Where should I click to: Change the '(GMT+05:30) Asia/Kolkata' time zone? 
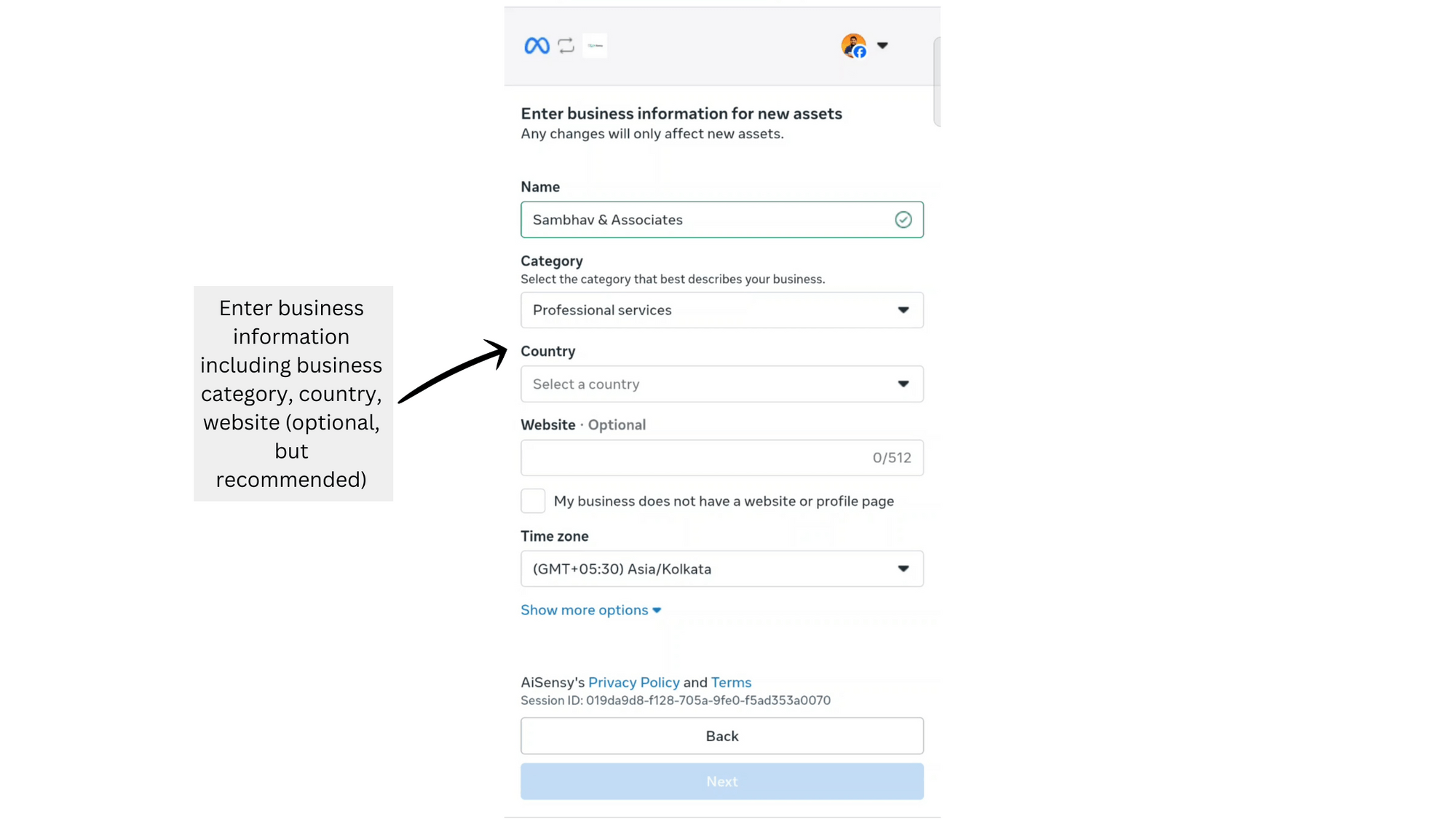point(721,569)
